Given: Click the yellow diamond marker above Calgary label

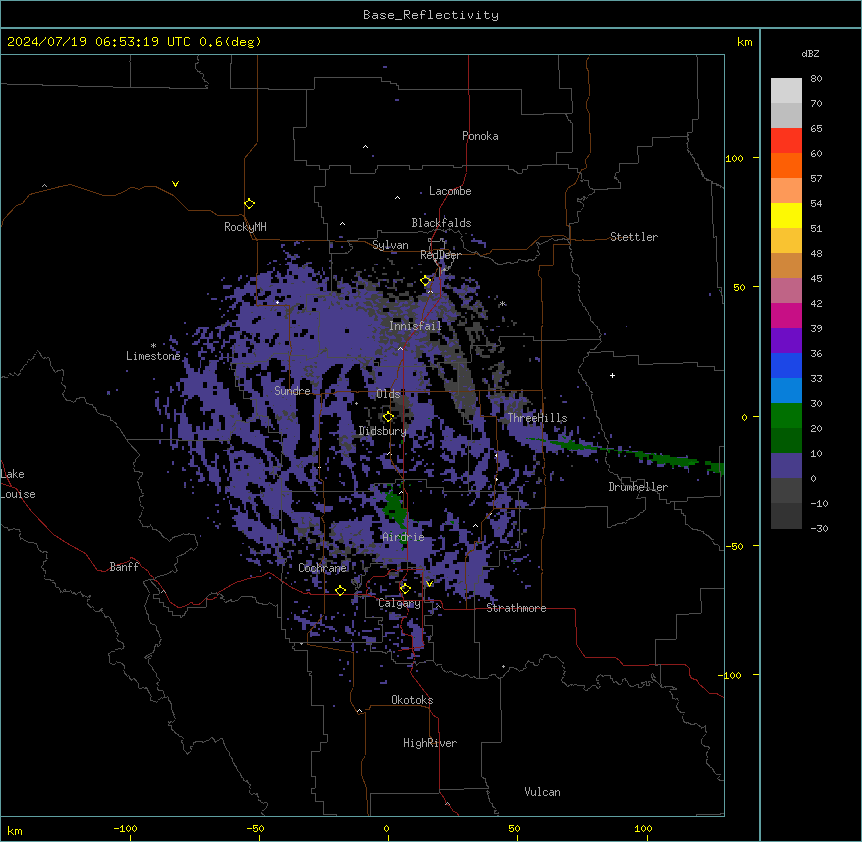Looking at the screenshot, I should pos(405,589).
